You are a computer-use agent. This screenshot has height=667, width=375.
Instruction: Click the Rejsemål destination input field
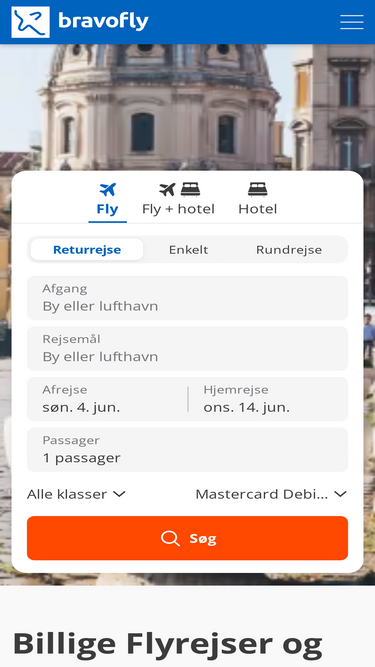click(188, 348)
